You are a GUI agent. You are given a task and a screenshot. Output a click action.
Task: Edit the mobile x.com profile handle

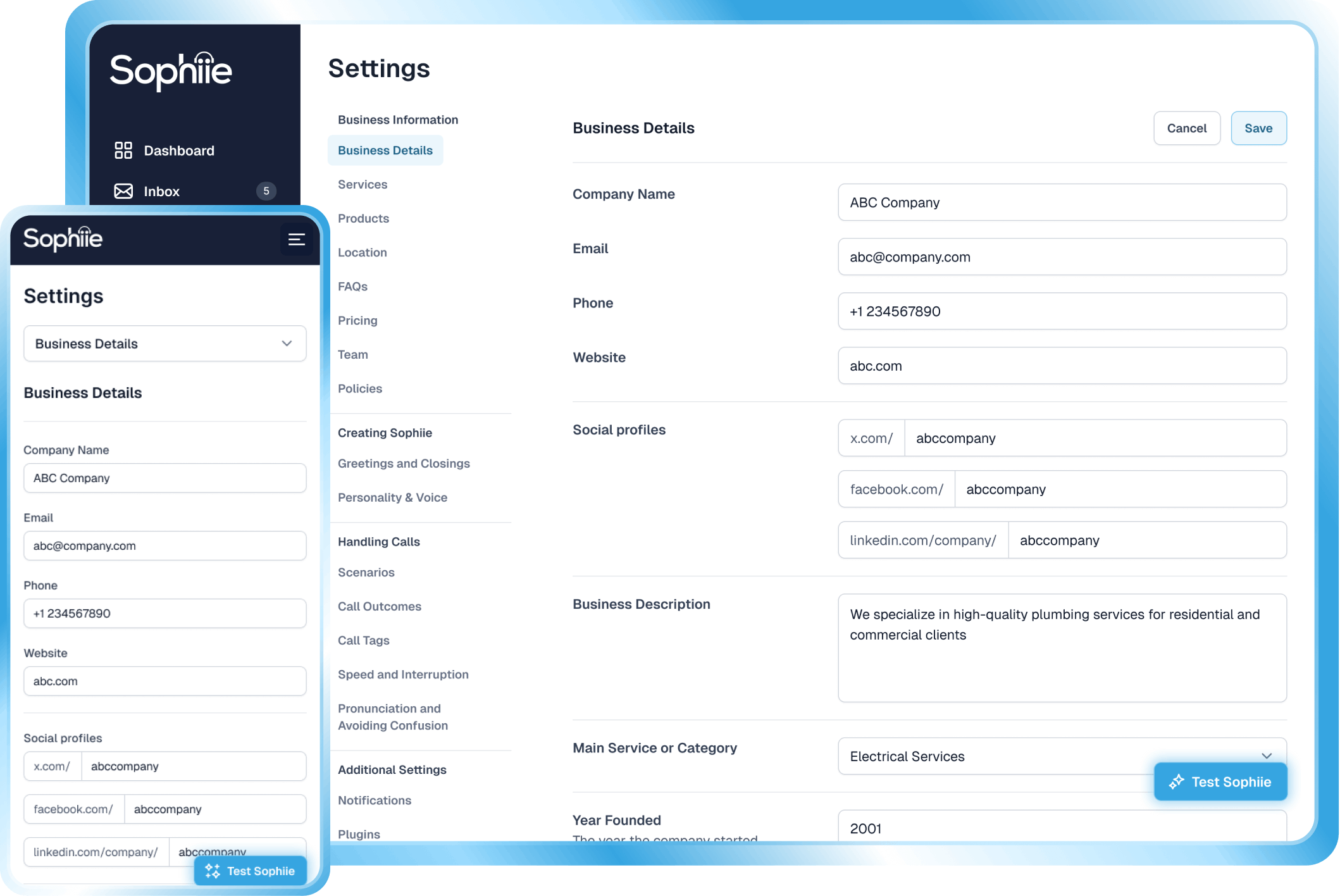tap(194, 766)
